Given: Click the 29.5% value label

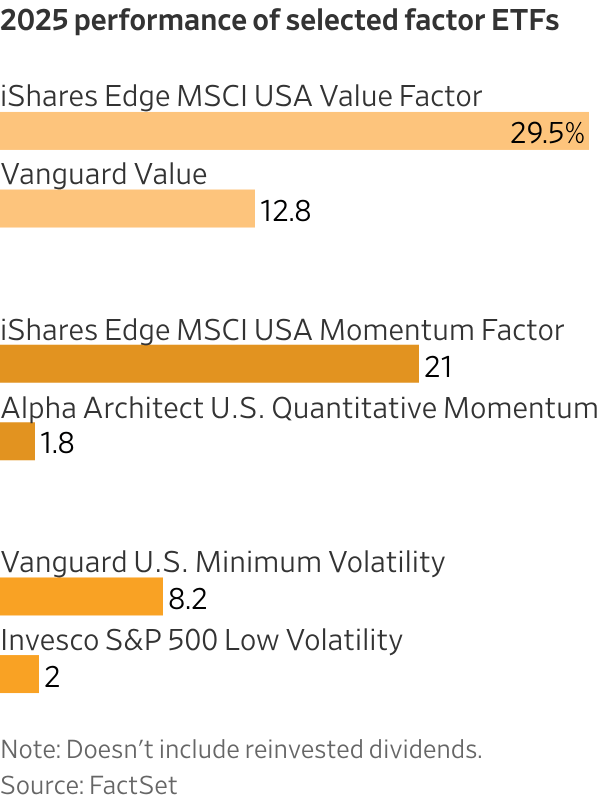Looking at the screenshot, I should point(547,133).
